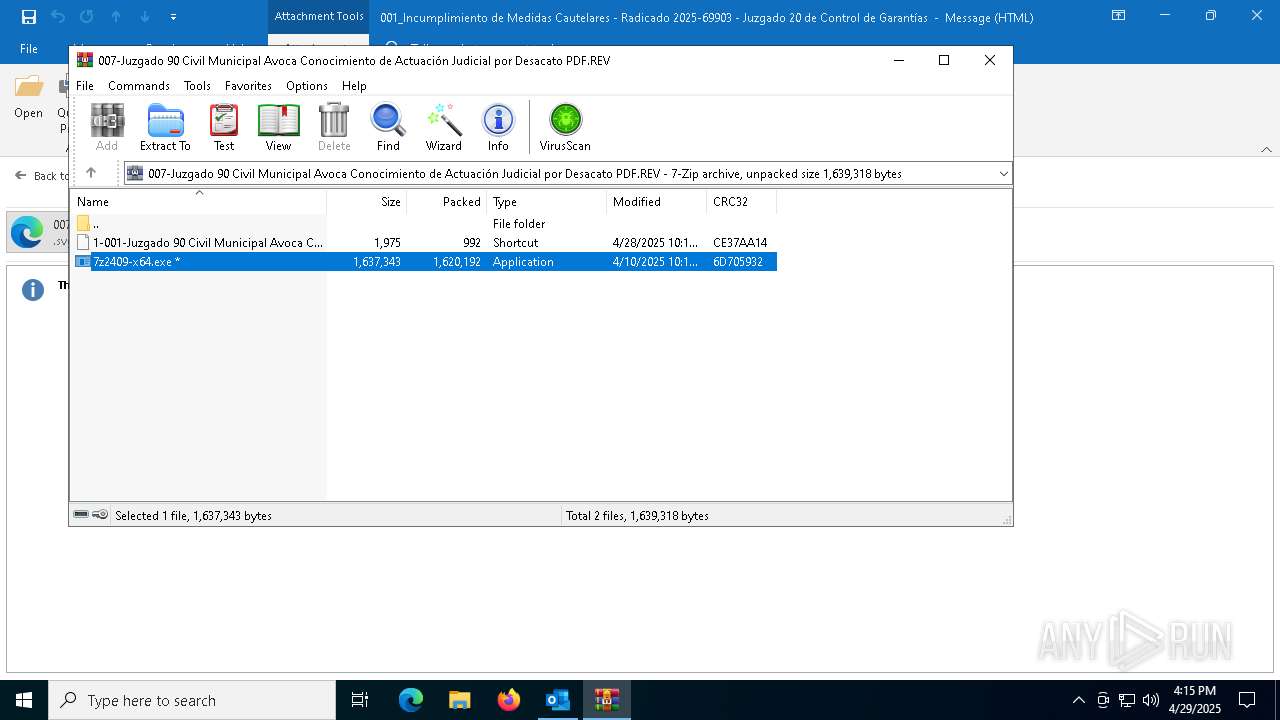Image resolution: width=1280 pixels, height=720 pixels.
Task: Open the notification center icon
Action: click(1247, 700)
